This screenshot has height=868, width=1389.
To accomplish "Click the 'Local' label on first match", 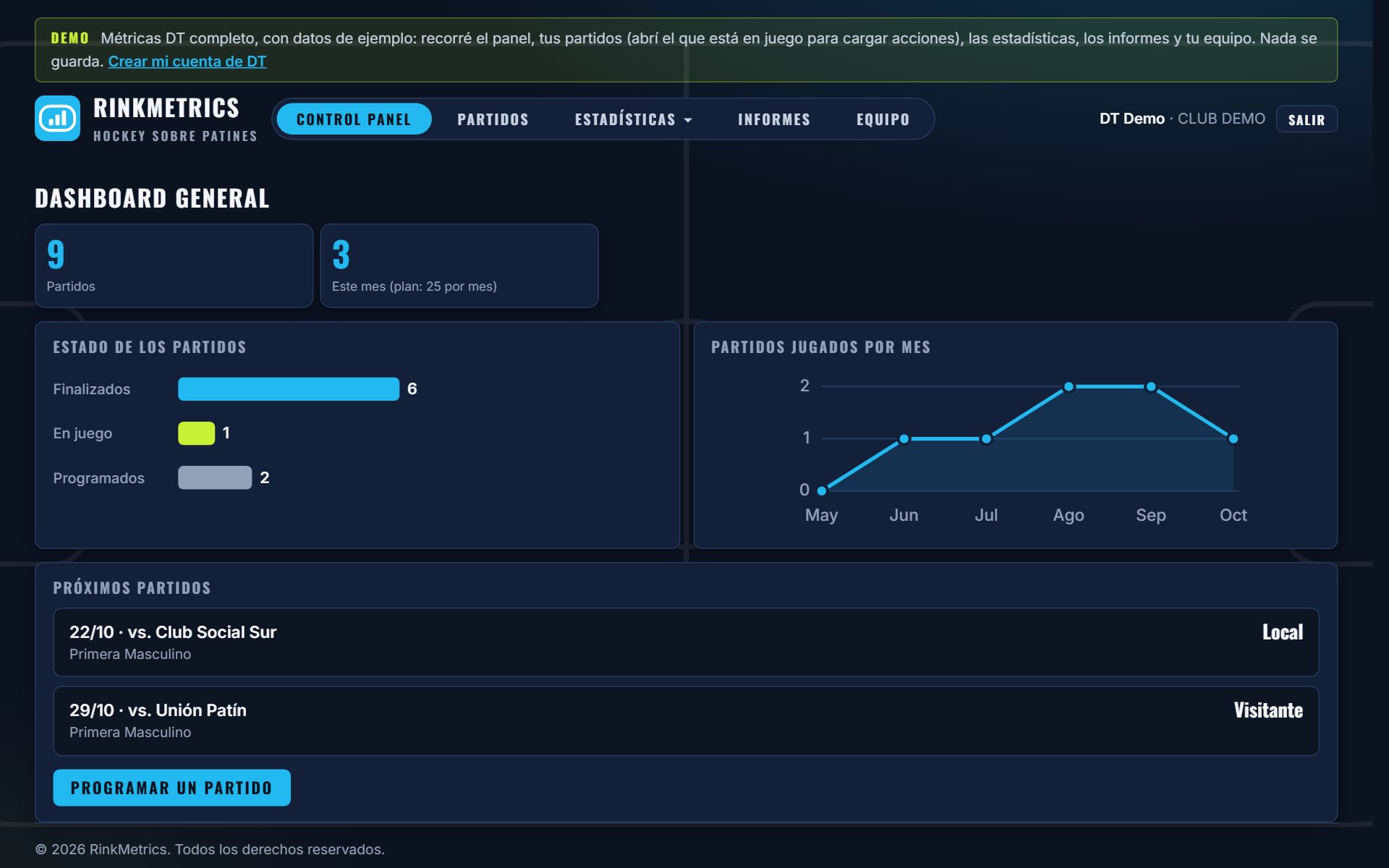I will (x=1283, y=632).
